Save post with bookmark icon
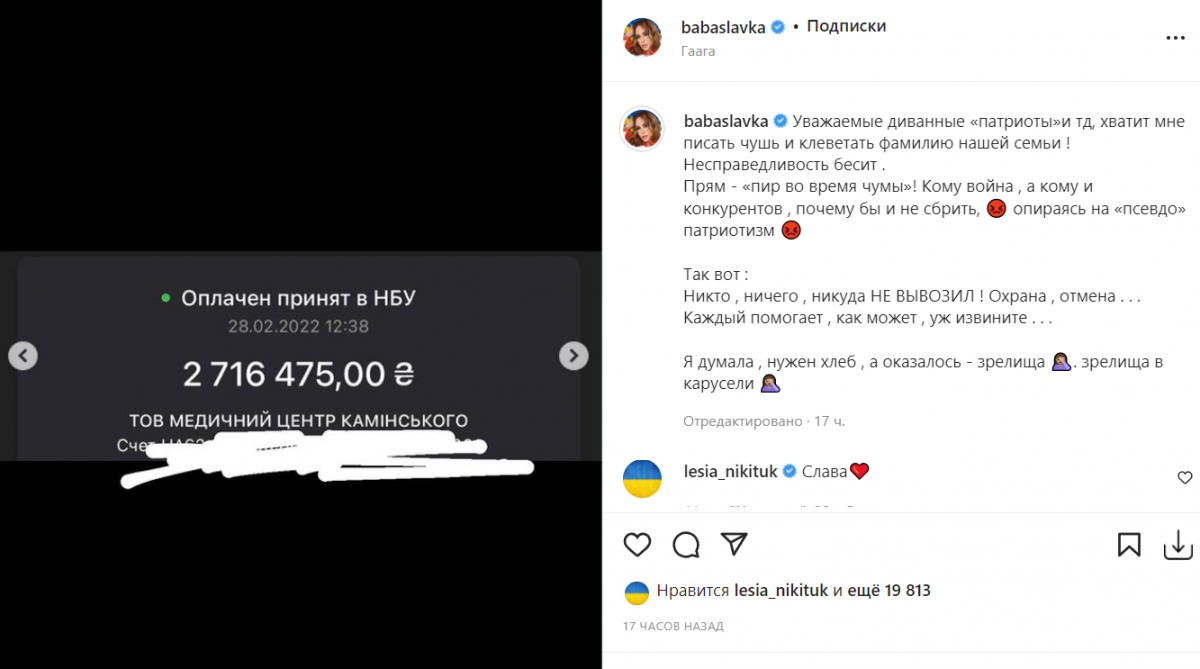 pos(1129,544)
